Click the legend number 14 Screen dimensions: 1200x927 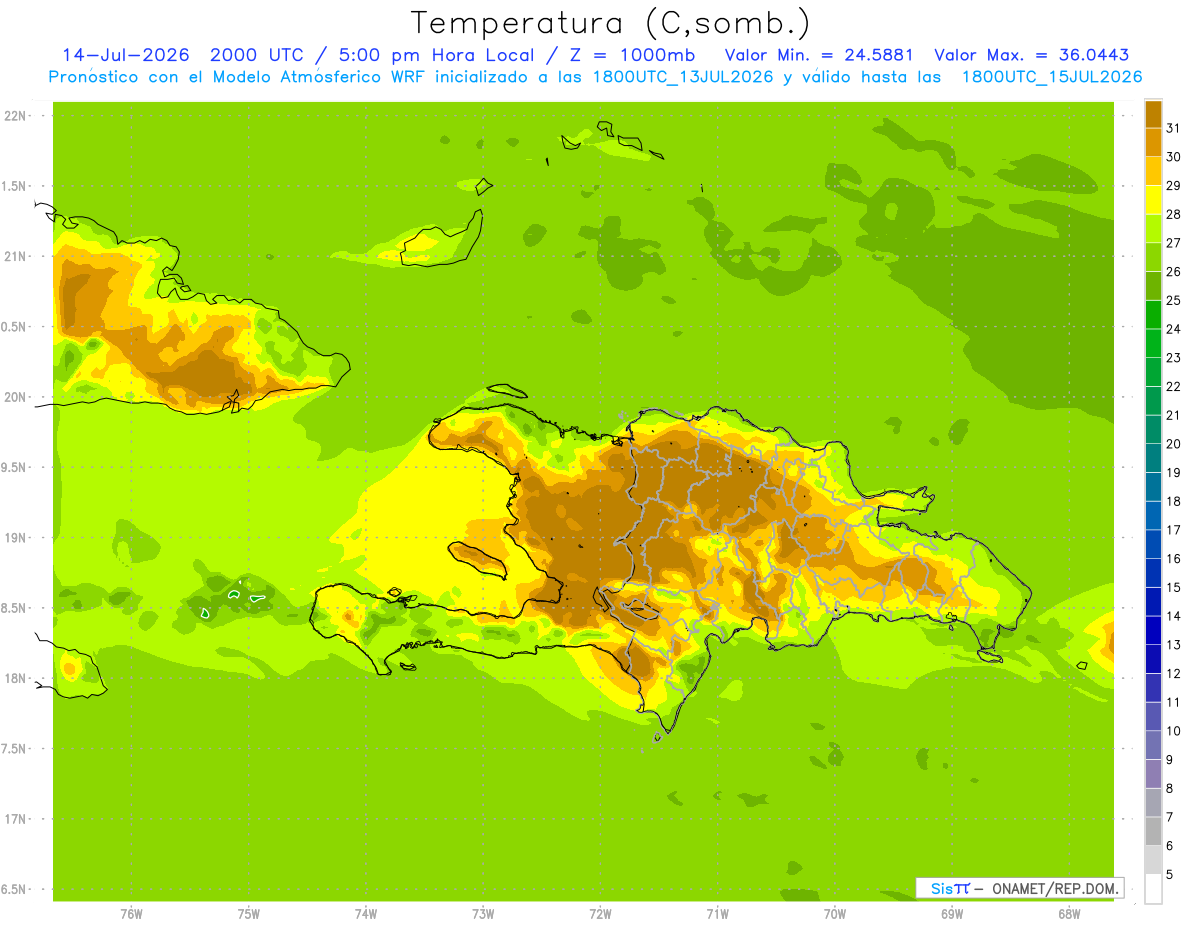coord(1174,616)
